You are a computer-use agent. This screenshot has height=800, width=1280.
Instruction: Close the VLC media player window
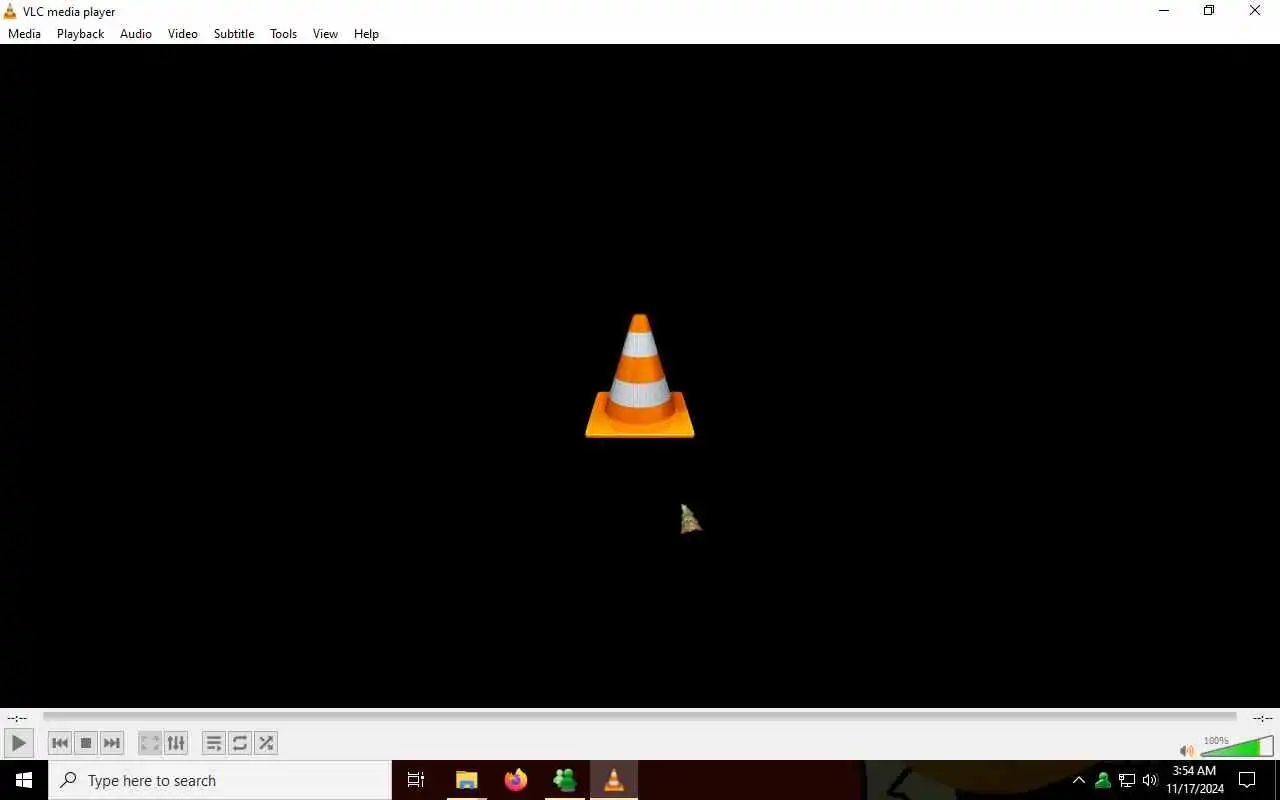click(1255, 11)
